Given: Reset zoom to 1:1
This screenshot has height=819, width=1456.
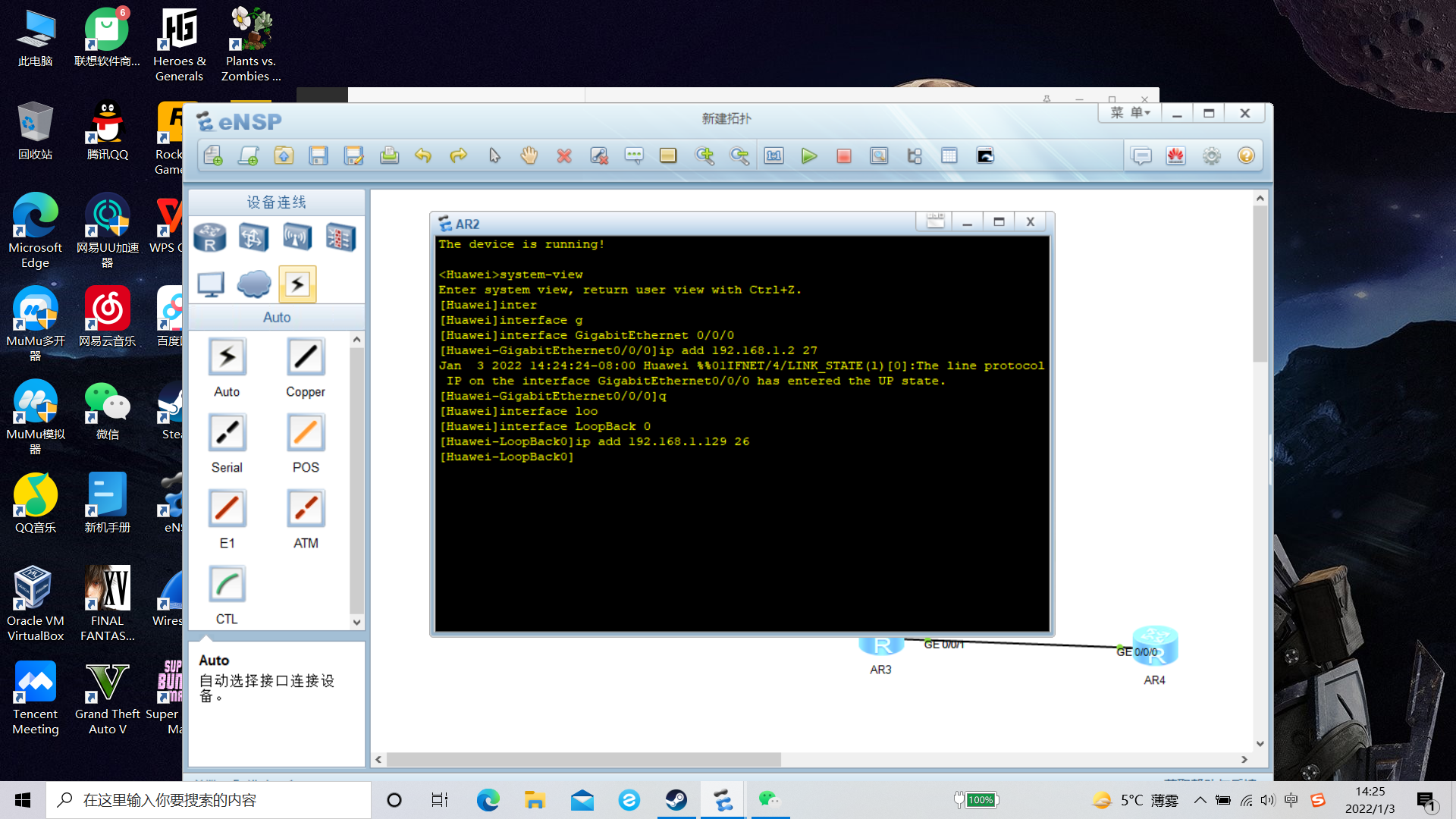Looking at the screenshot, I should pos(774,155).
